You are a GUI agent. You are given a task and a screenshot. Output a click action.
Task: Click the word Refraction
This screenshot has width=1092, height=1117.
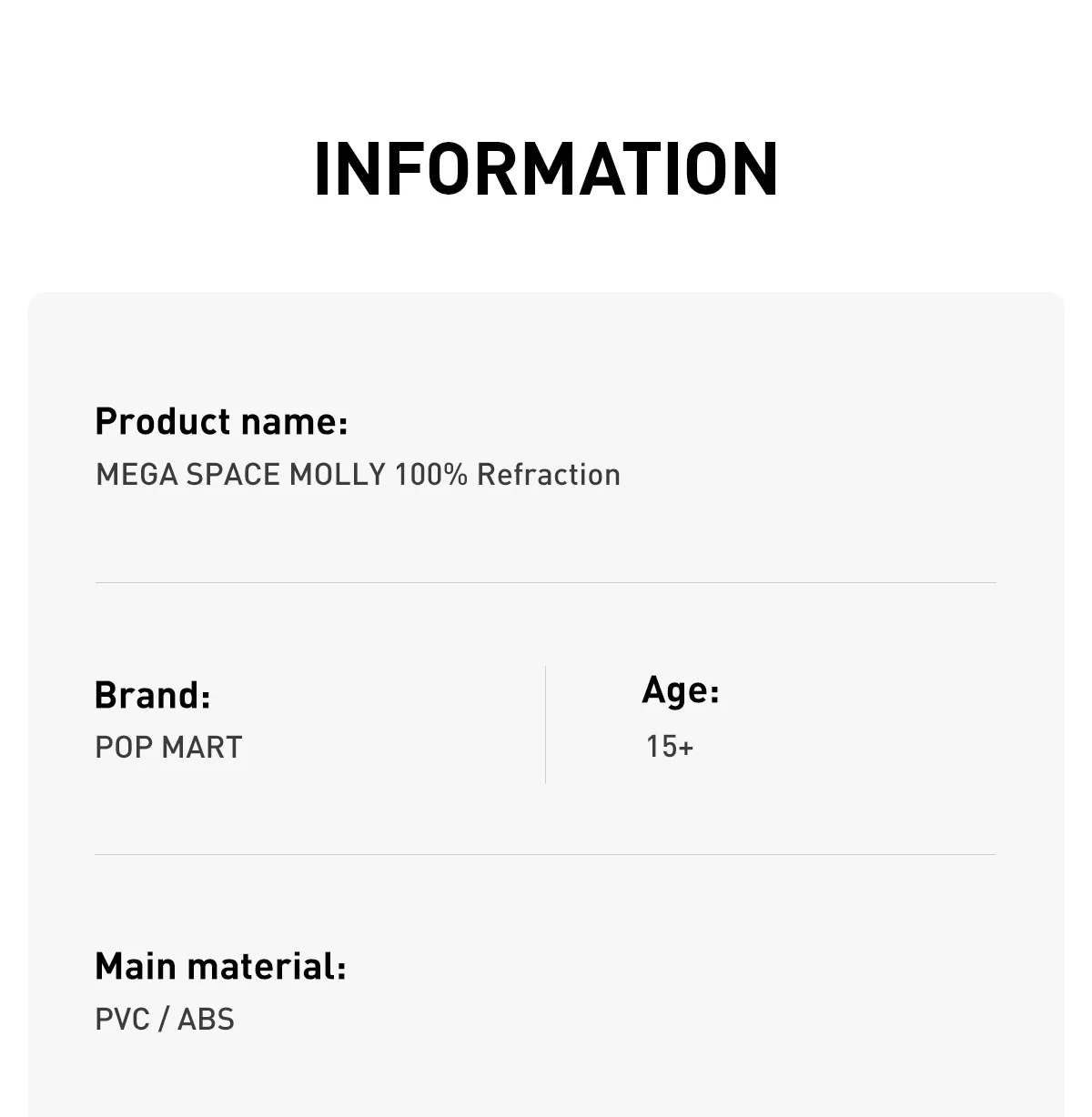[549, 475]
